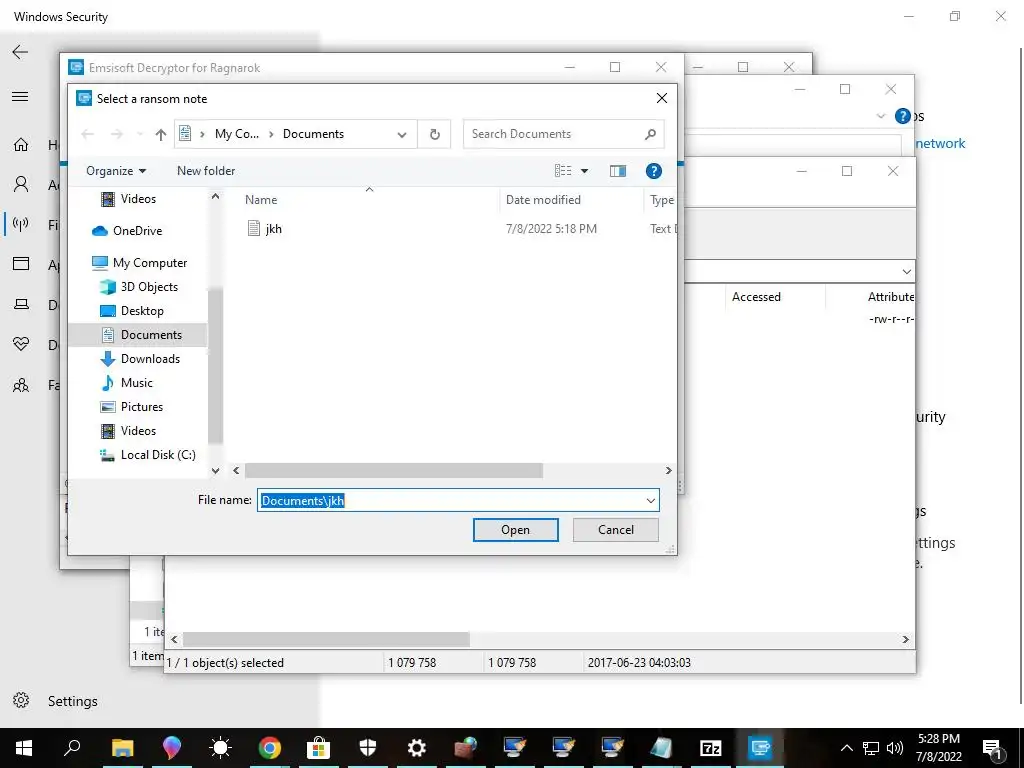Open Google Chrome from taskbar

coord(269,748)
